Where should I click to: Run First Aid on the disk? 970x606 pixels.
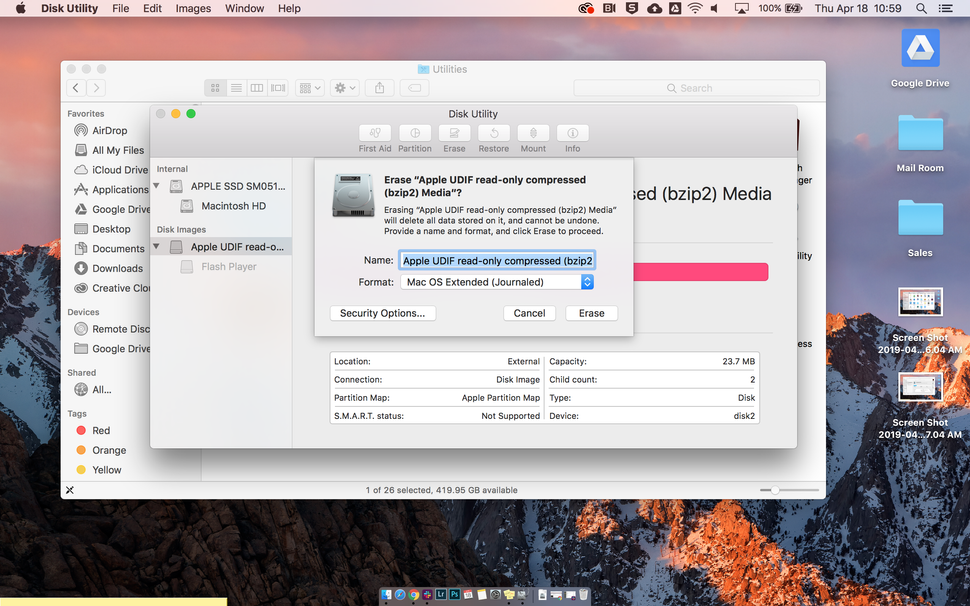[x=375, y=135]
